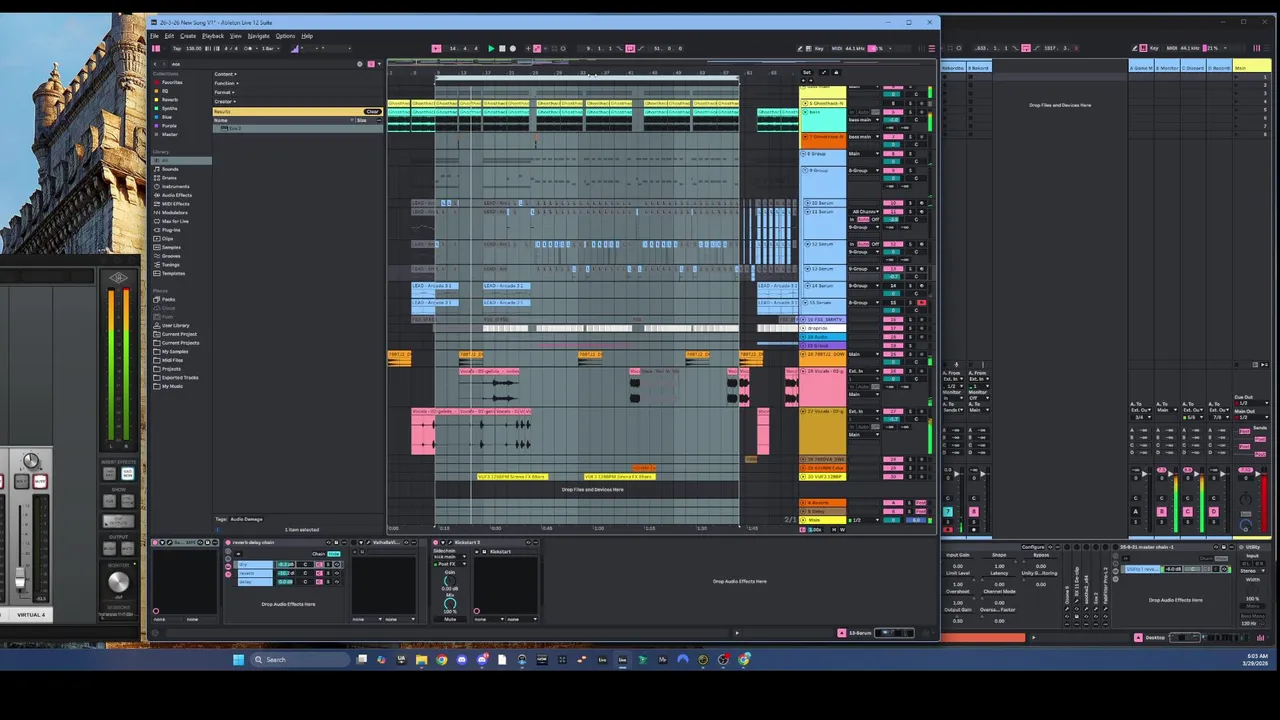Select Clips in the browser library
1280x720 pixels.
coord(168,239)
